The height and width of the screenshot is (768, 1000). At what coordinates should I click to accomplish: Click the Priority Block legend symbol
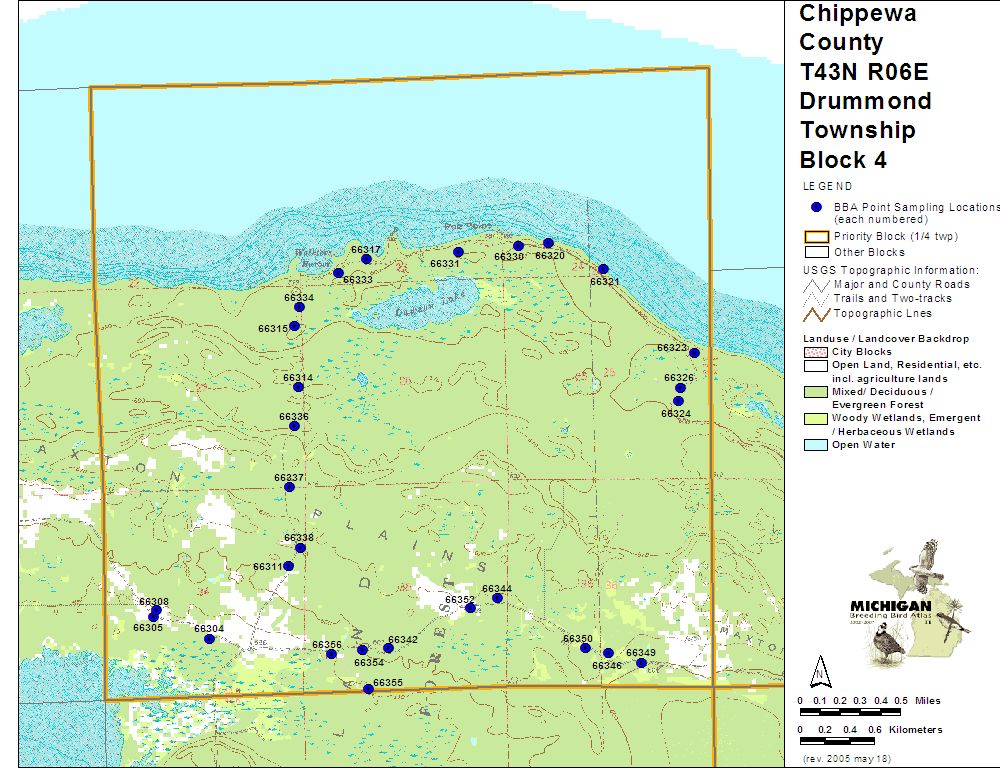816,237
